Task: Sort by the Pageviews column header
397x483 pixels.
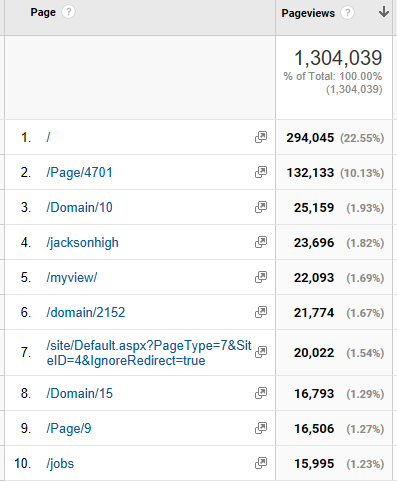Action: click(x=308, y=13)
